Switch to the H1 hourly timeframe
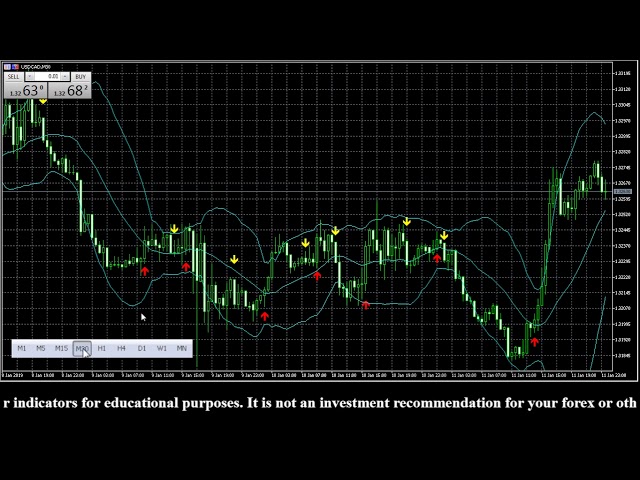The width and height of the screenshot is (640, 480). 102,348
